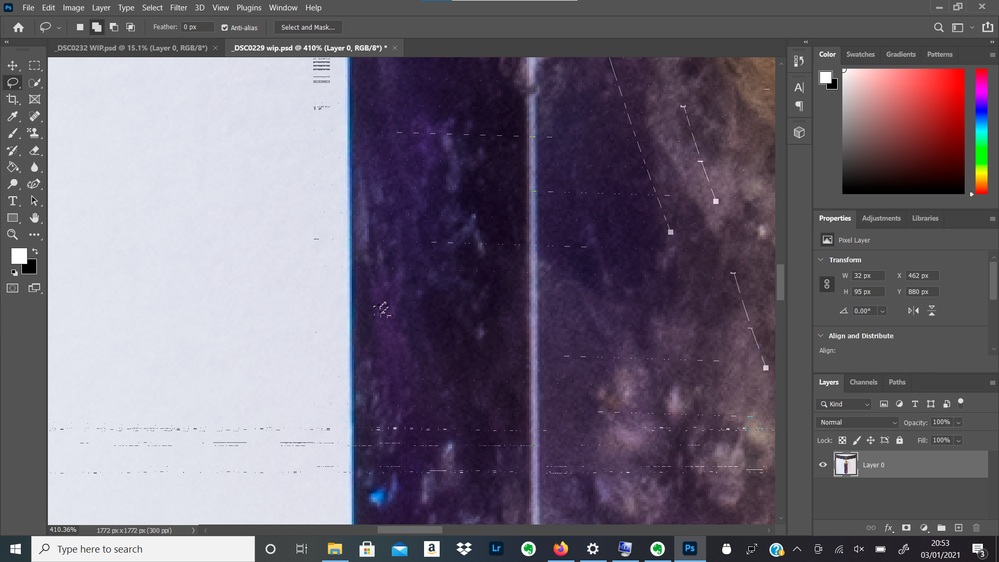999x562 pixels.
Task: Select the Move tool
Action: (12, 66)
